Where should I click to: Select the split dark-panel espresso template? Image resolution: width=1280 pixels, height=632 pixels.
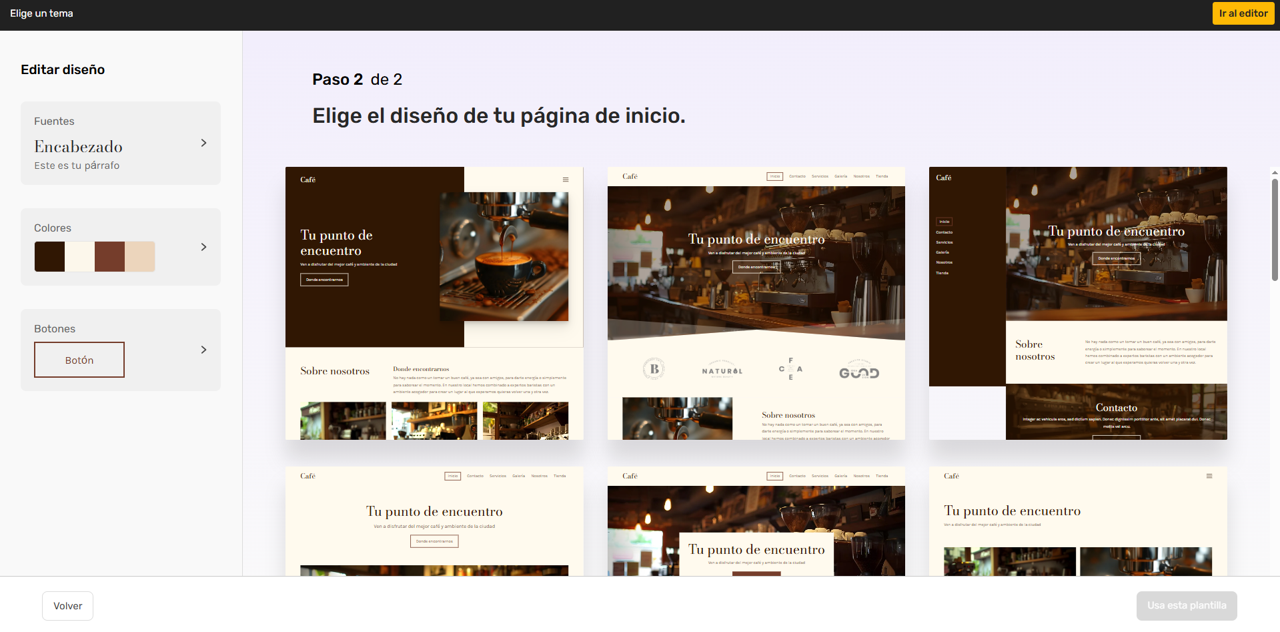pyautogui.click(x=434, y=303)
